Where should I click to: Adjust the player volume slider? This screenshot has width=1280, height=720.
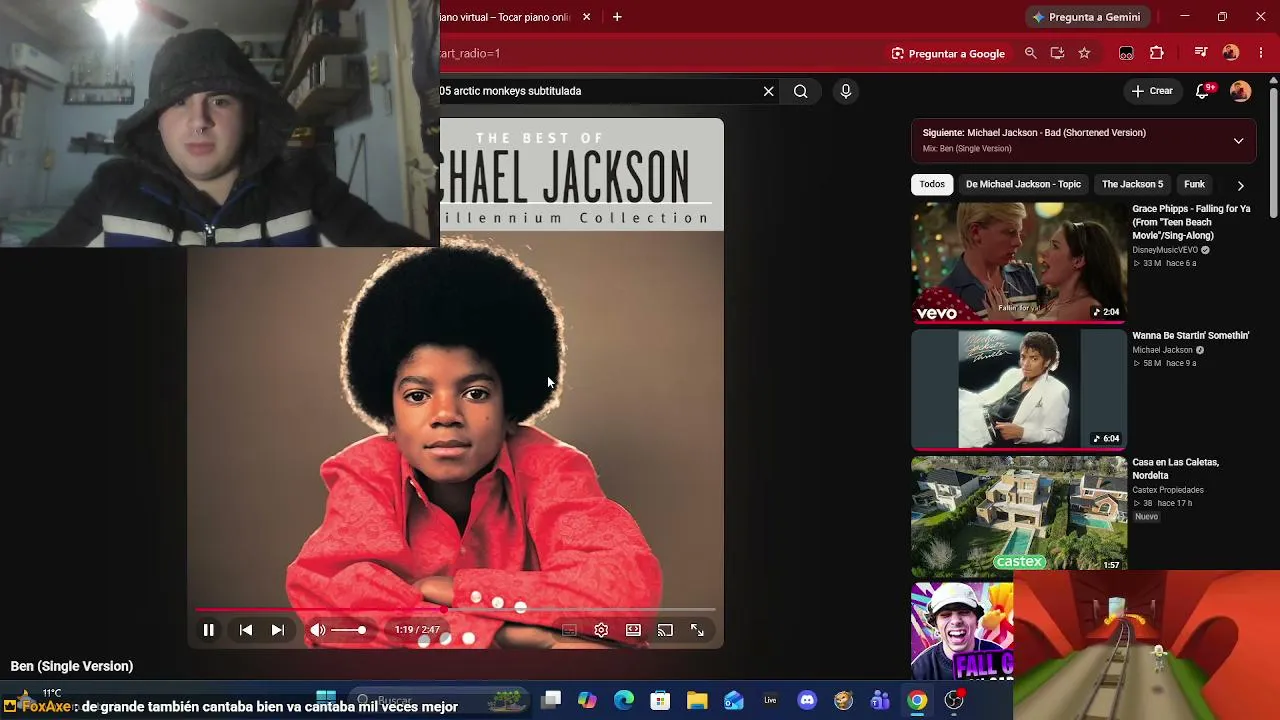click(x=348, y=630)
